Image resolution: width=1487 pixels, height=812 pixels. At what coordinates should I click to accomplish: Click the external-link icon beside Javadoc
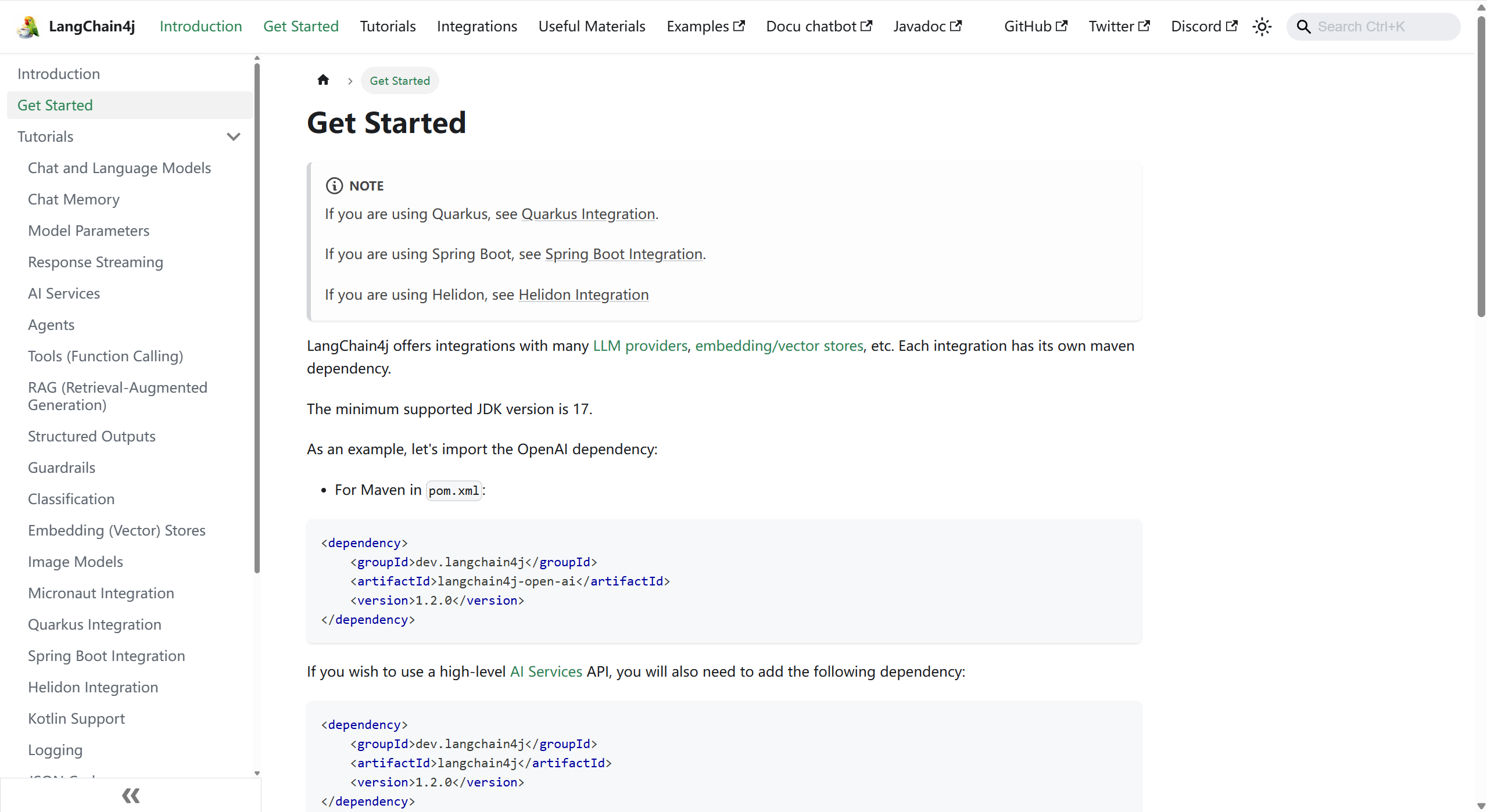pos(956,26)
